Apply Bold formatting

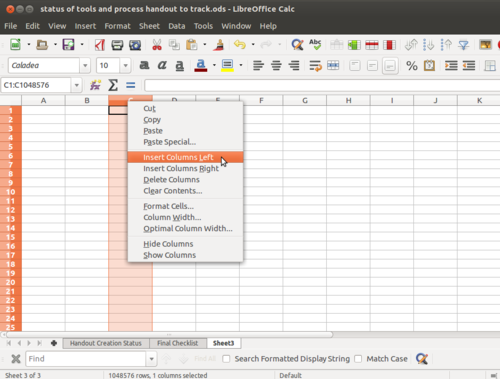click(144, 65)
